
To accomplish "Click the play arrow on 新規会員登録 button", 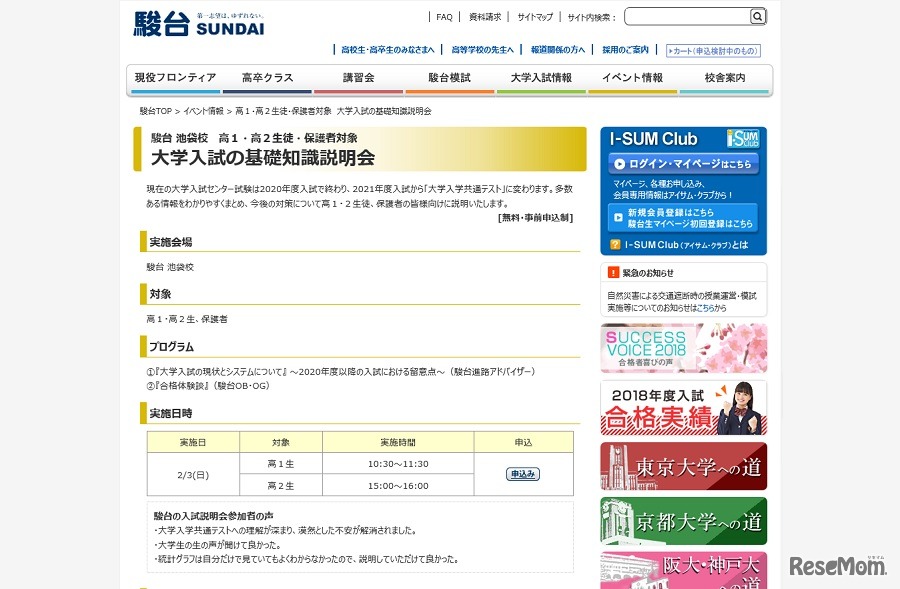I will point(618,218).
